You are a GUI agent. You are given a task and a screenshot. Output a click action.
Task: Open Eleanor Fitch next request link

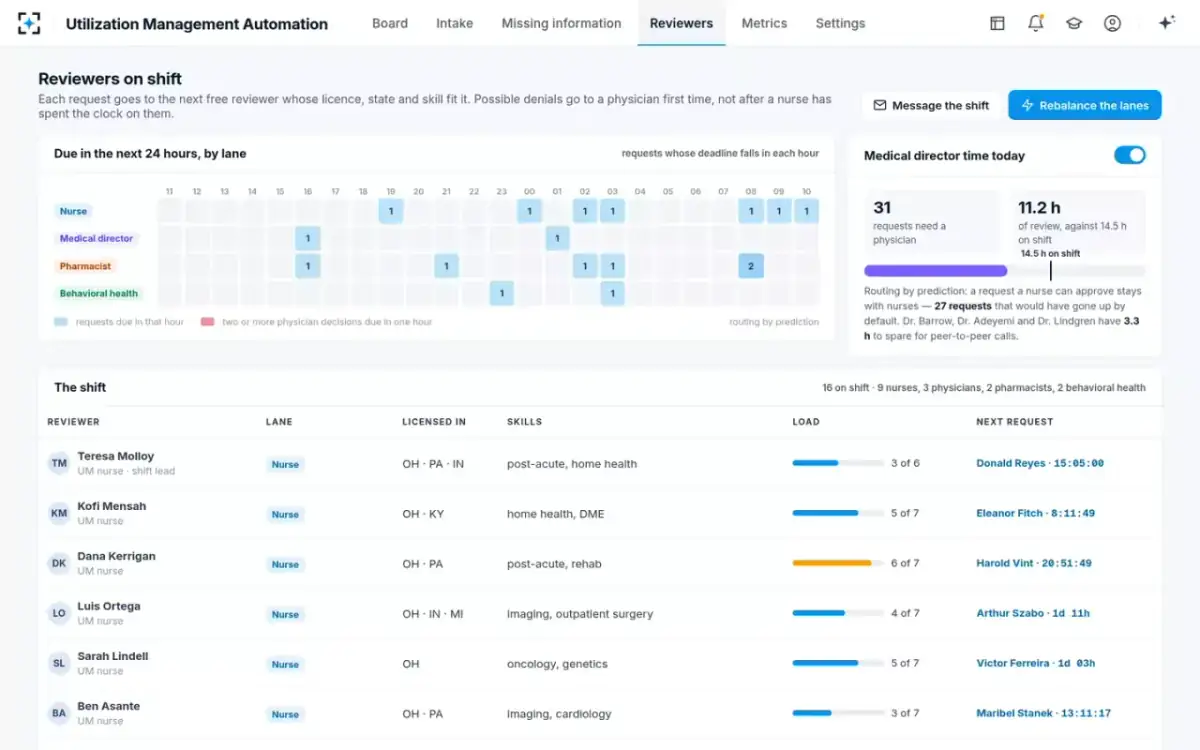1035,513
